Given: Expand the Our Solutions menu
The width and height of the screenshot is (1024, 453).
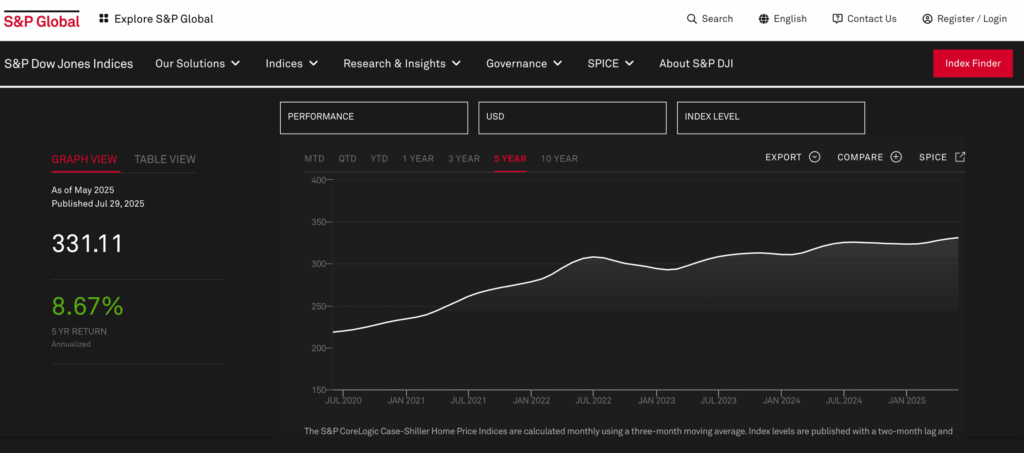Looking at the screenshot, I should click(x=197, y=64).
